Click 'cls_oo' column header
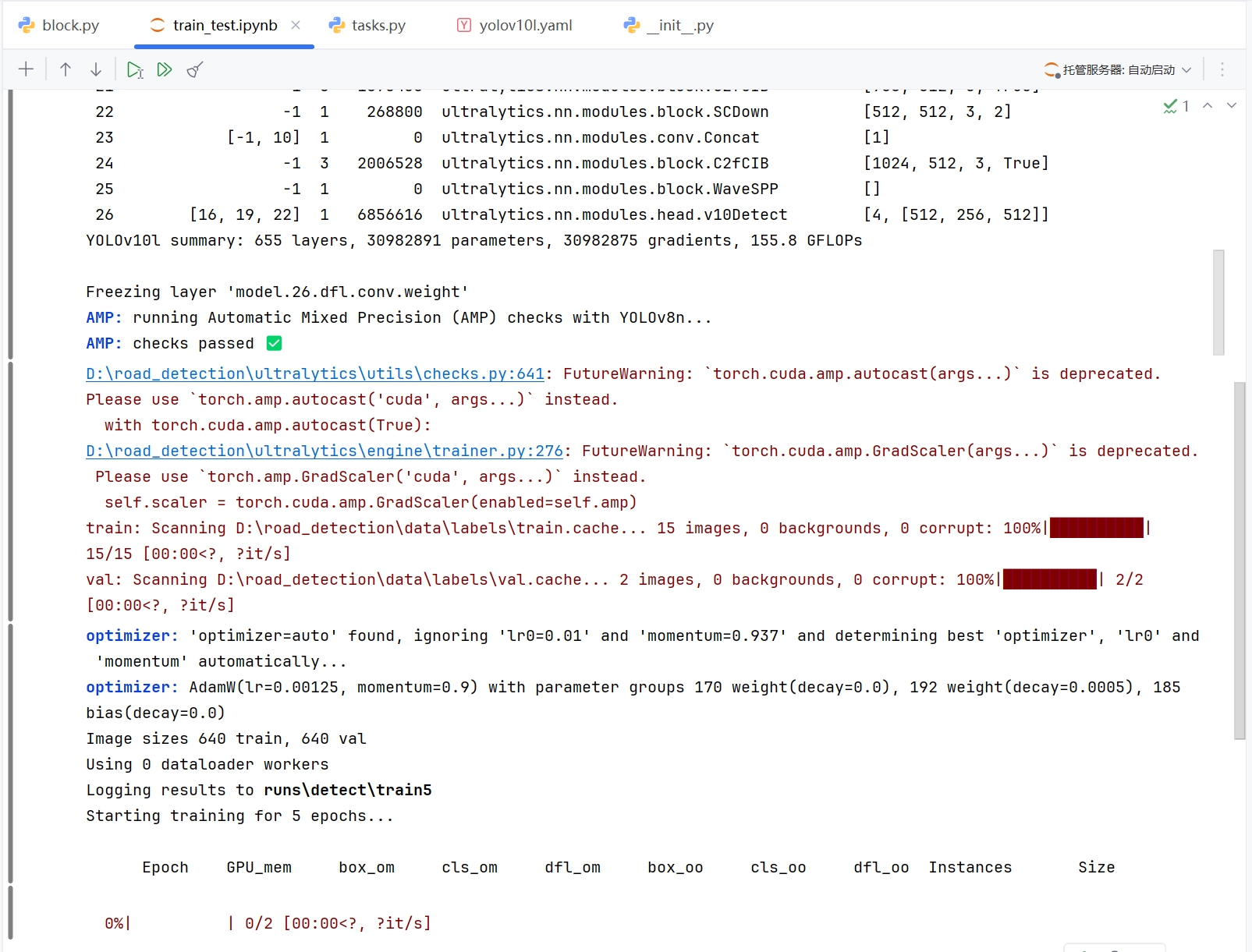 tap(779, 867)
